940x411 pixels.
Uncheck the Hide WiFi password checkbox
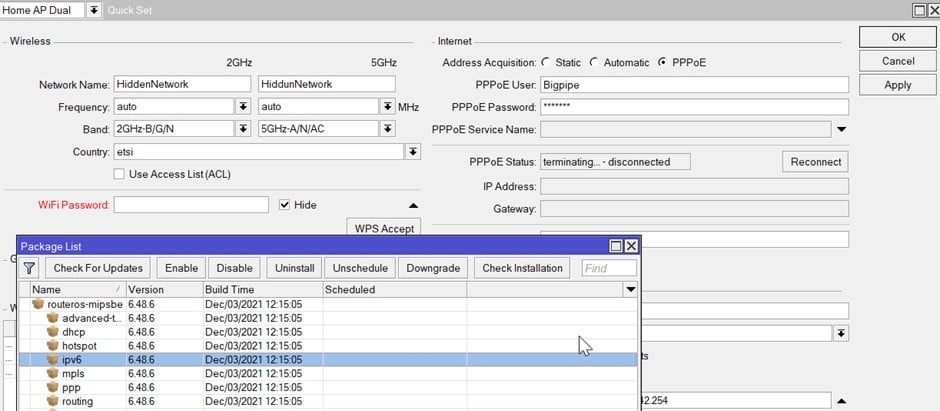284,205
